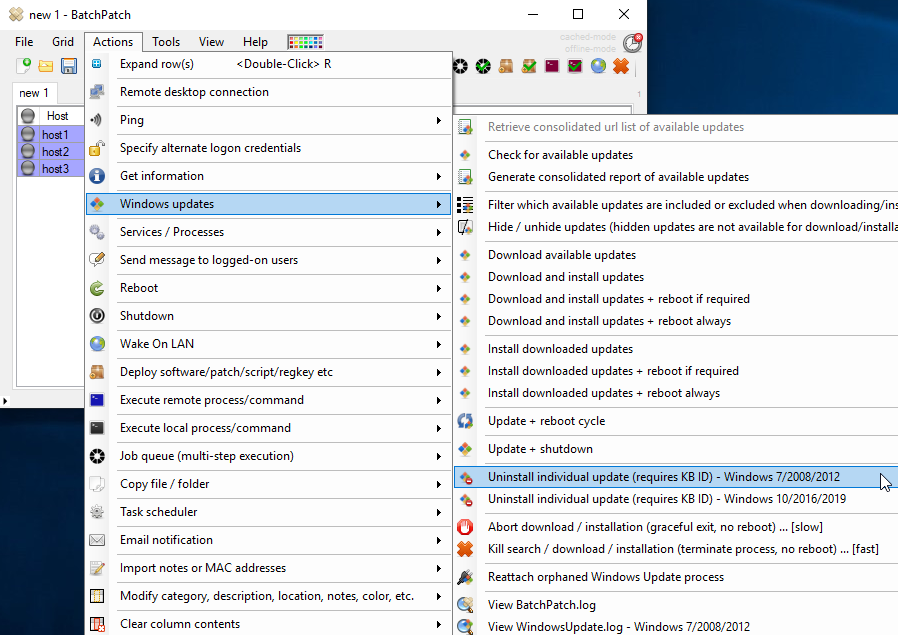The image size is (898, 635).
Task: Click the icon beside Clear column contents
Action: (97, 624)
